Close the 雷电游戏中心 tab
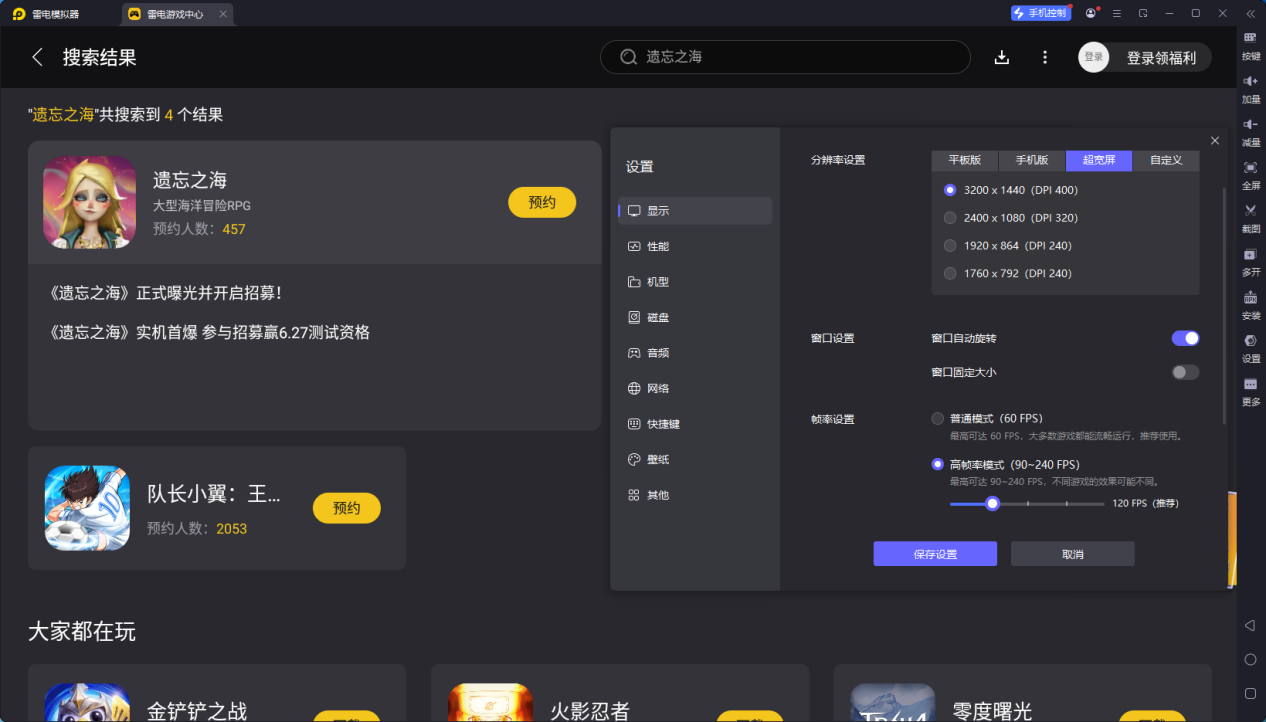 click(223, 14)
